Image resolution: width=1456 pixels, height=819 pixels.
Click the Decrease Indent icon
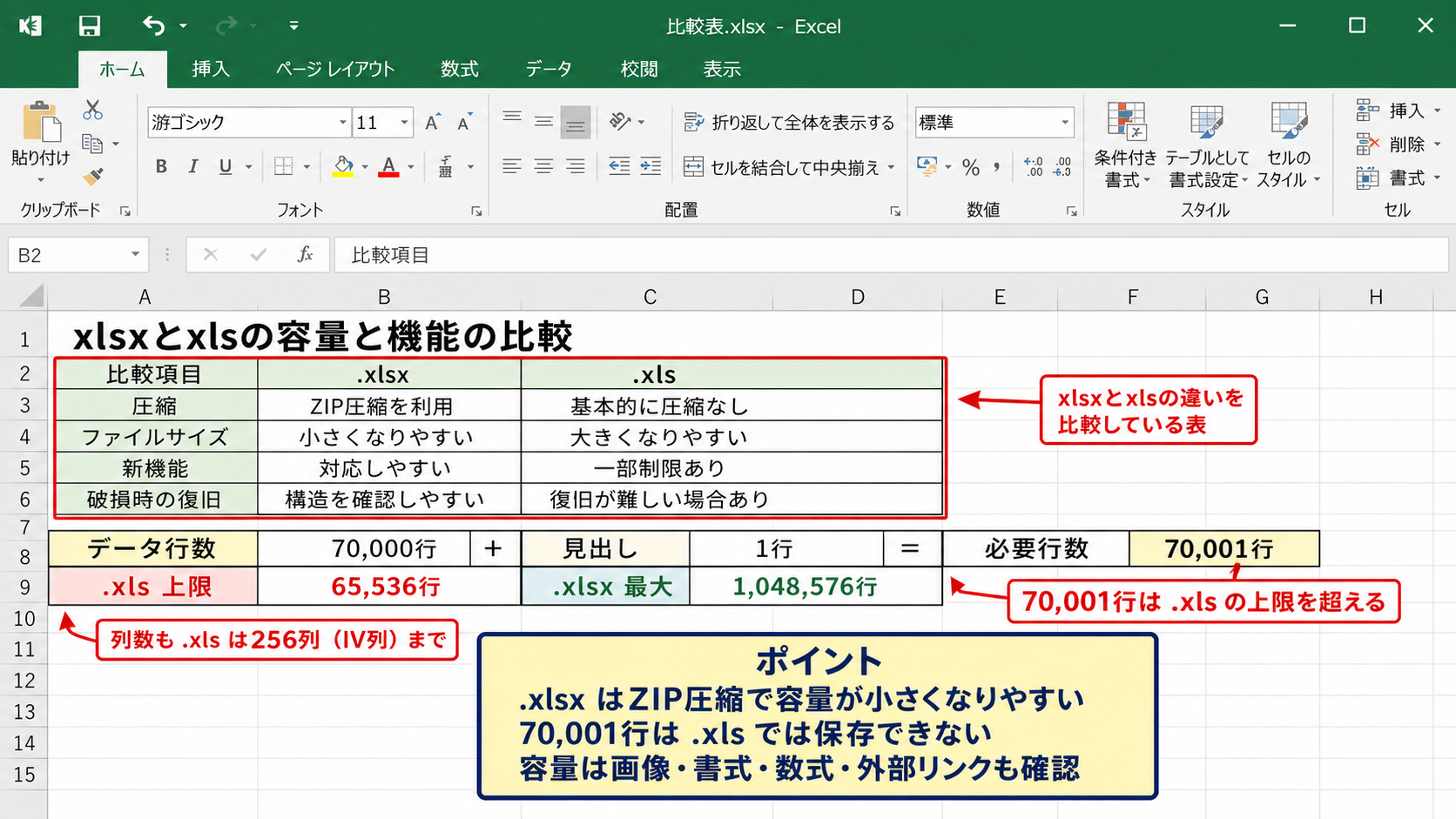click(x=619, y=166)
